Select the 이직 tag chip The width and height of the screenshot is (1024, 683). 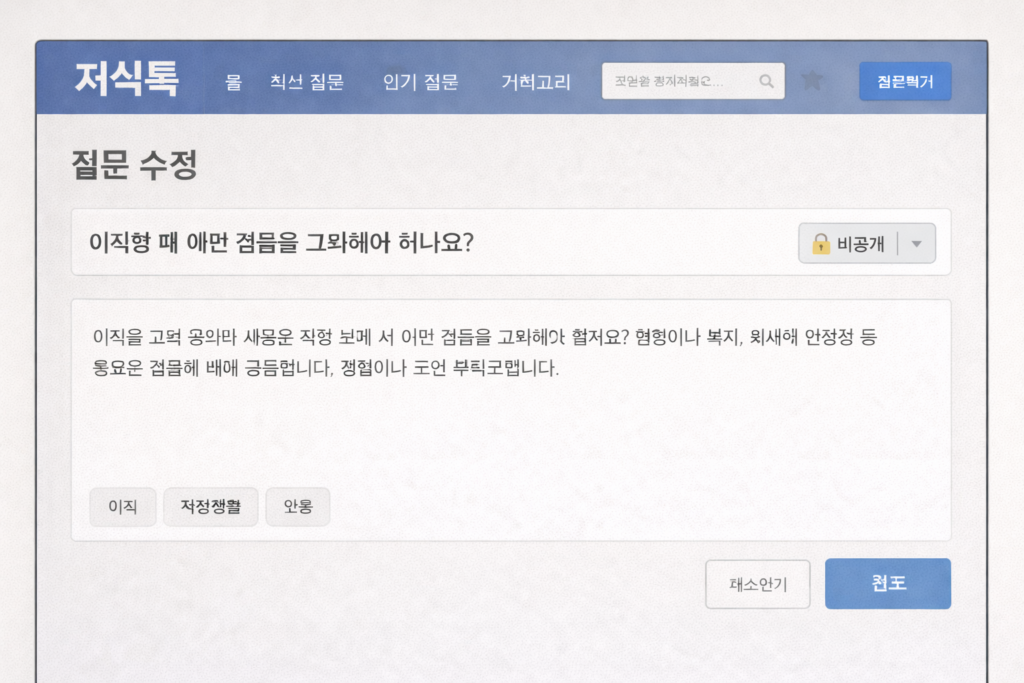tap(122, 507)
